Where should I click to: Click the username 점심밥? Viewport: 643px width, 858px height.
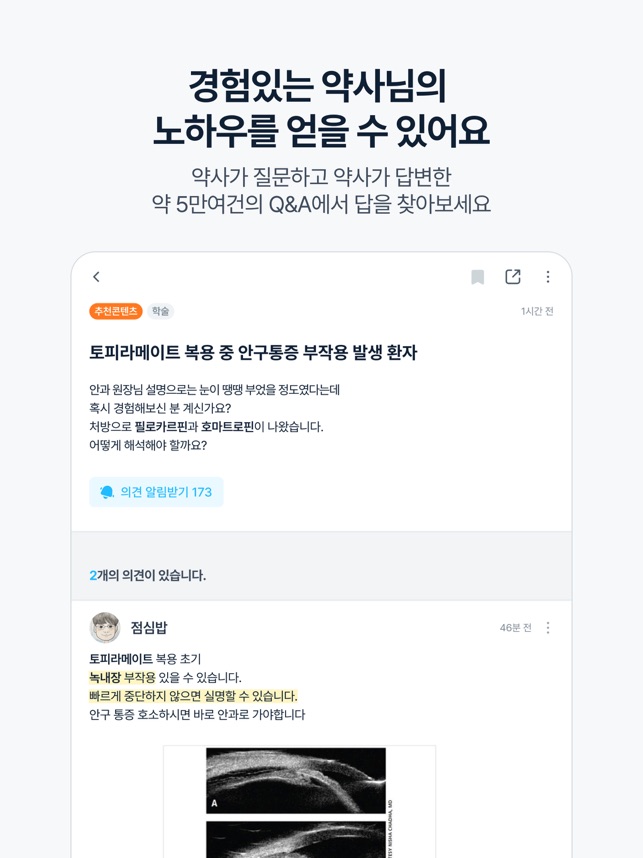click(149, 628)
